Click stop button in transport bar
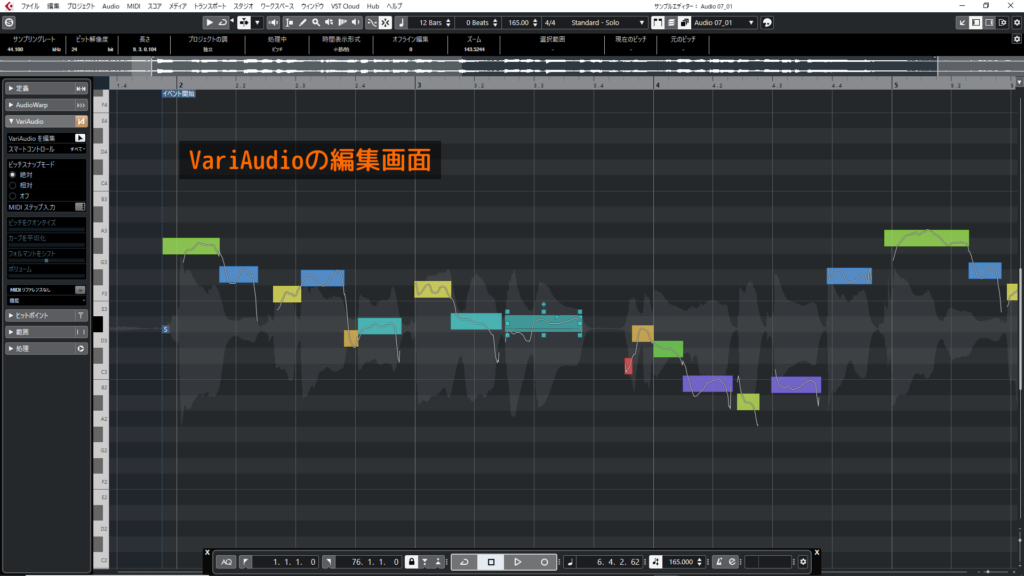This screenshot has width=1024, height=576. pos(491,562)
